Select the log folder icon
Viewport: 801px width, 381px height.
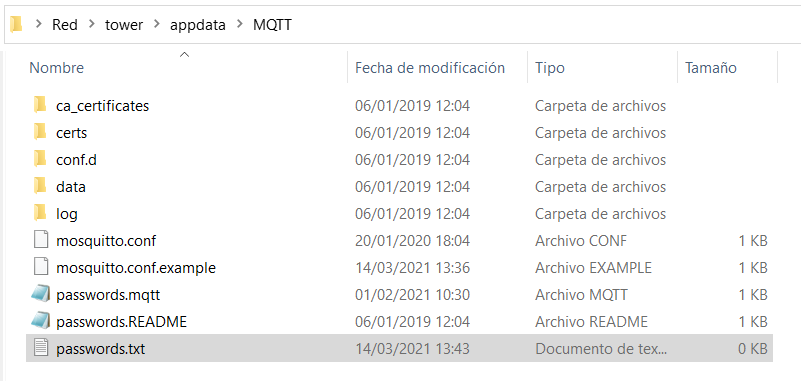click(x=40, y=213)
